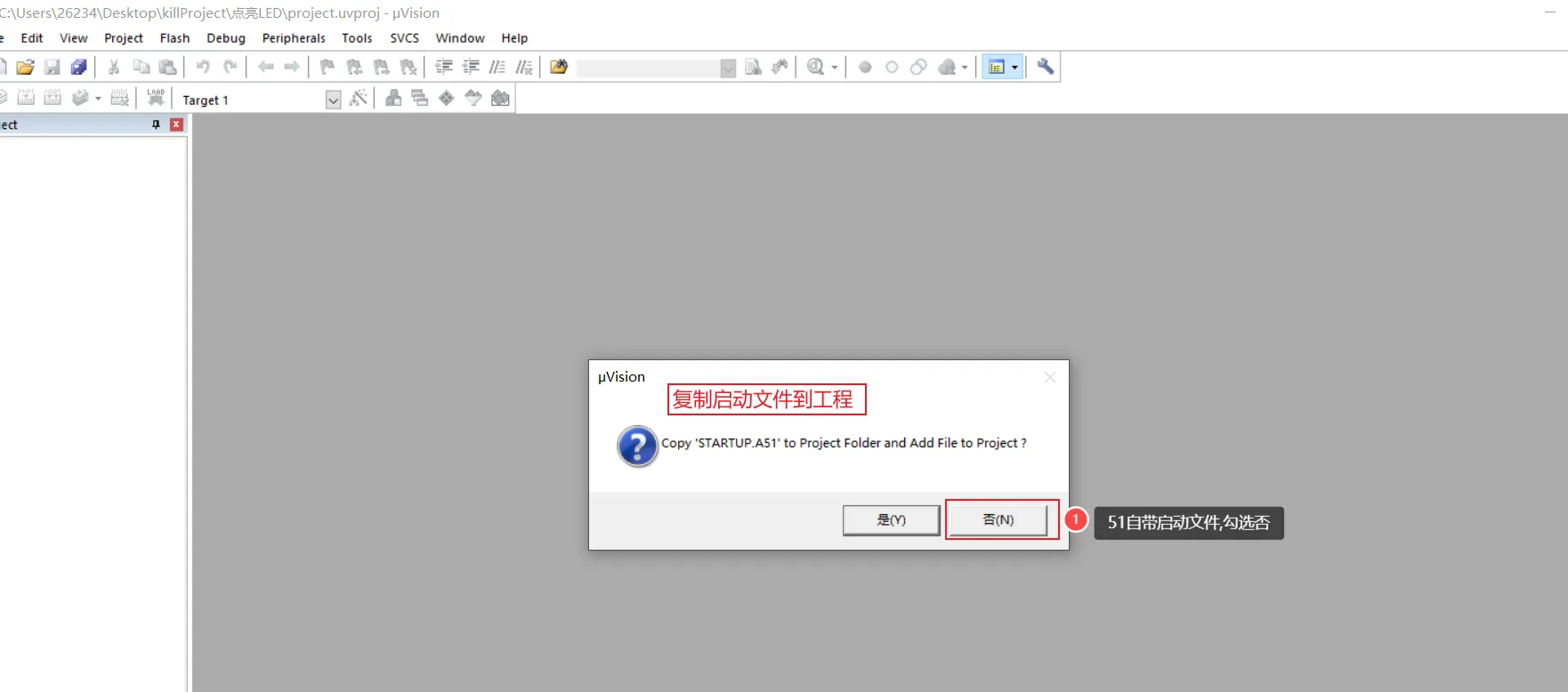Kill all breakpoints icon
The height and width of the screenshot is (692, 1568).
947,67
